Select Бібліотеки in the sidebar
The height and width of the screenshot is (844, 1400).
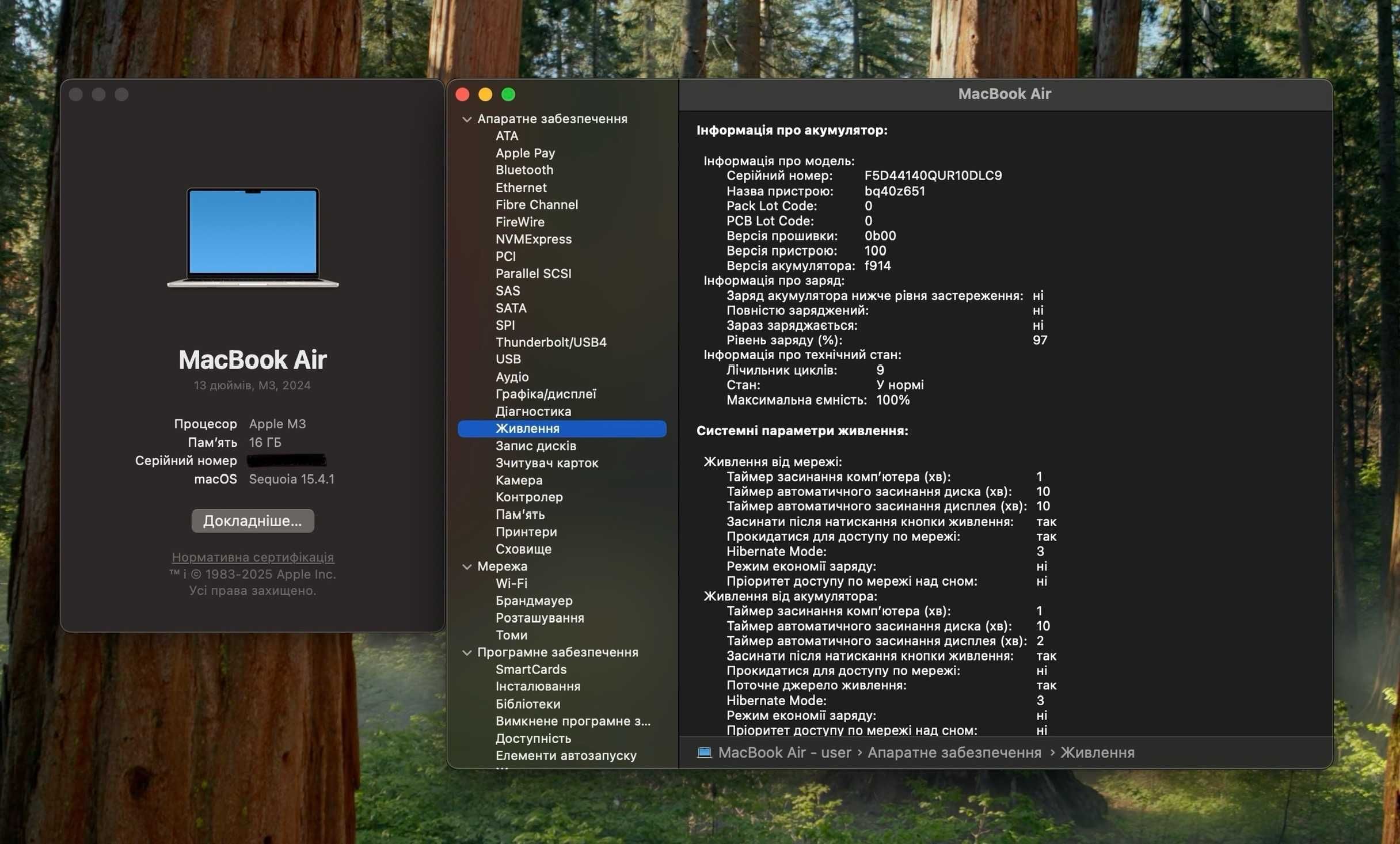[x=527, y=704]
